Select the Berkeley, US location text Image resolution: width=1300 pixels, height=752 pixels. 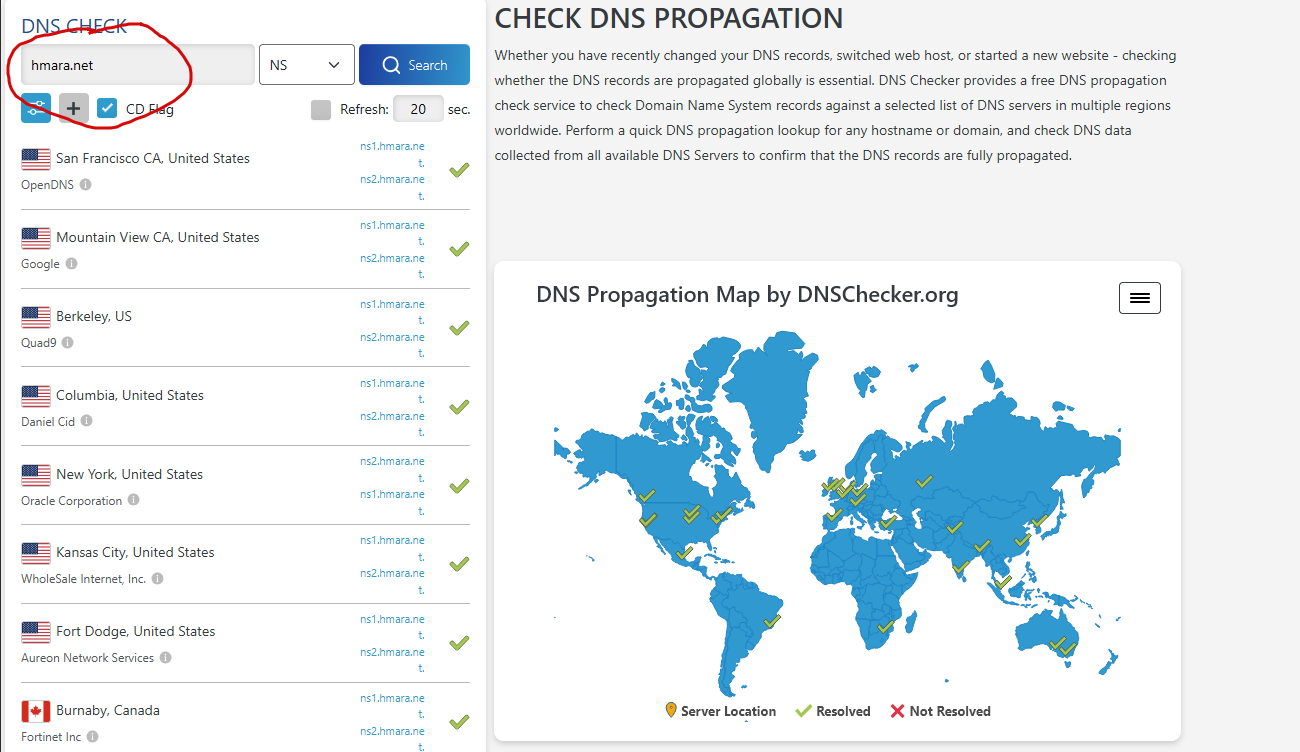(x=94, y=316)
